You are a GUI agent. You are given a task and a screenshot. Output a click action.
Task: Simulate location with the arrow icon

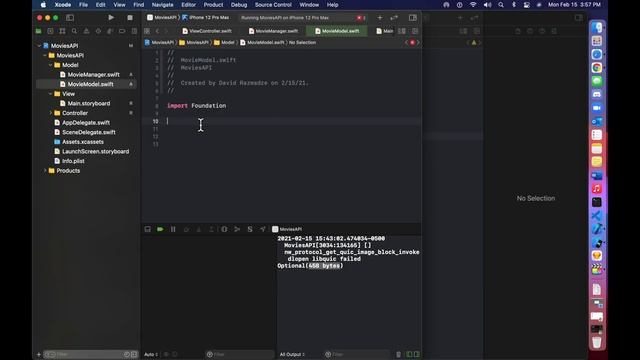tap(262, 229)
